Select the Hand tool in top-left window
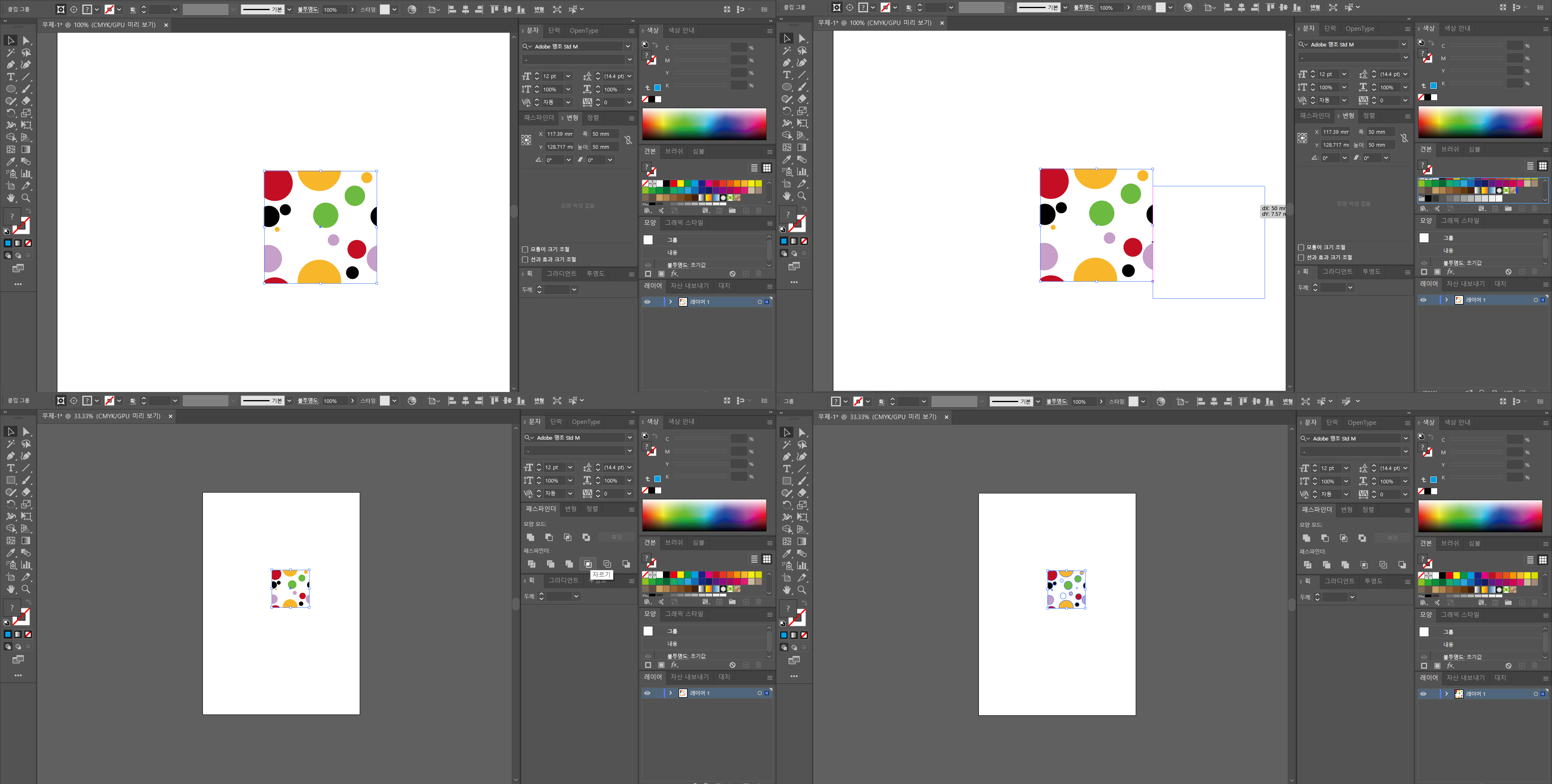This screenshot has height=784, width=1552. click(11, 198)
